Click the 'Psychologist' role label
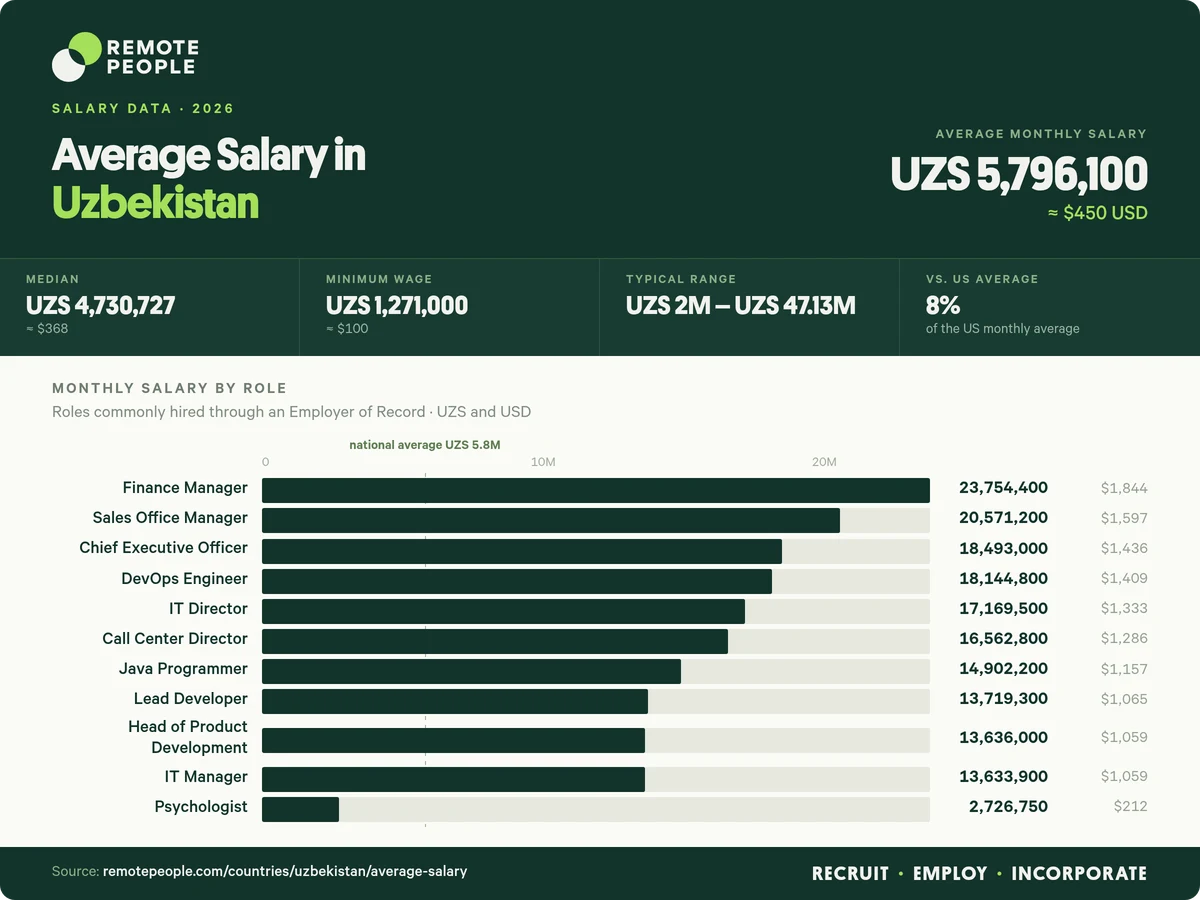 click(201, 807)
